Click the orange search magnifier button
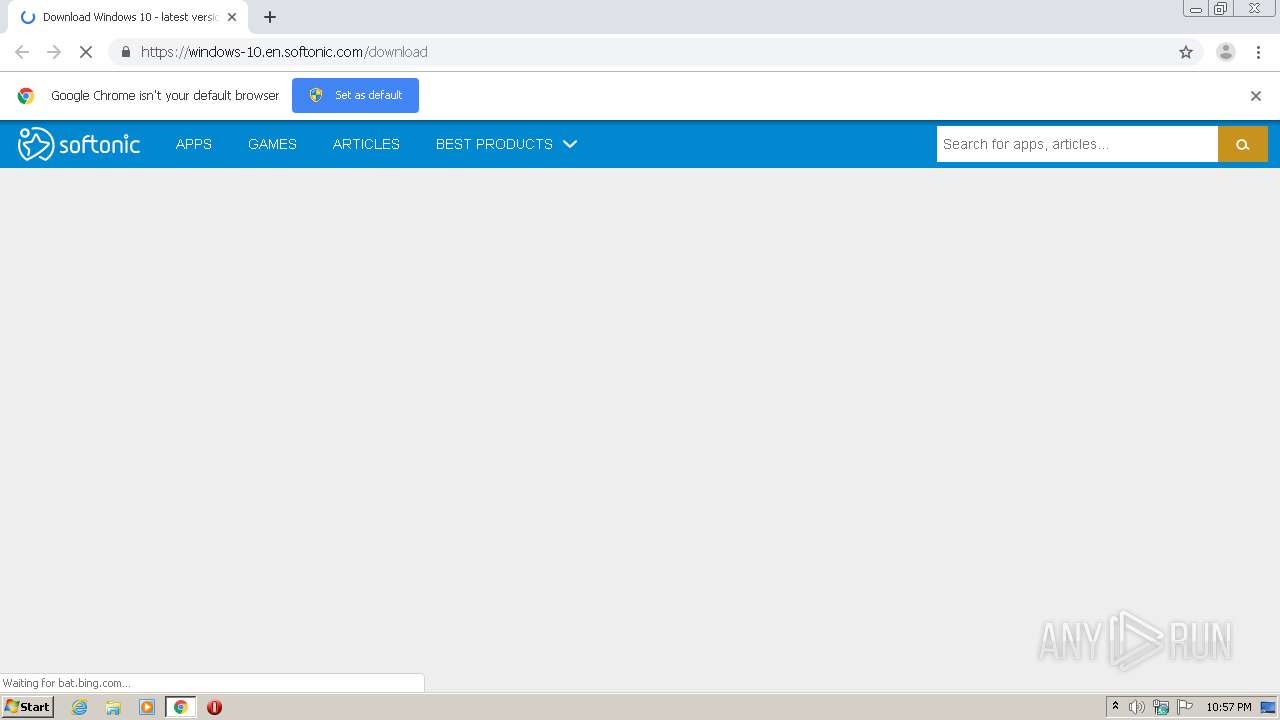This screenshot has height=720, width=1280. [x=1243, y=144]
